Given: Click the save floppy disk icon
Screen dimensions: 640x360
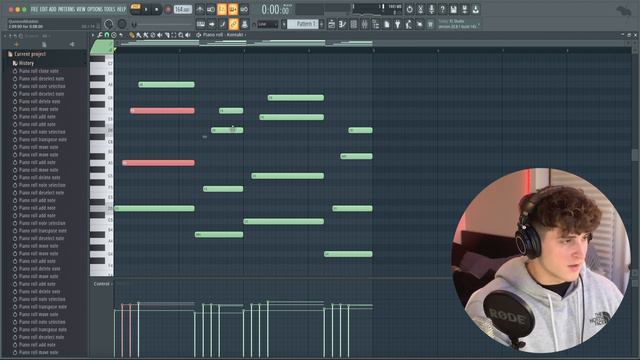Looking at the screenshot, I should tap(453, 9).
